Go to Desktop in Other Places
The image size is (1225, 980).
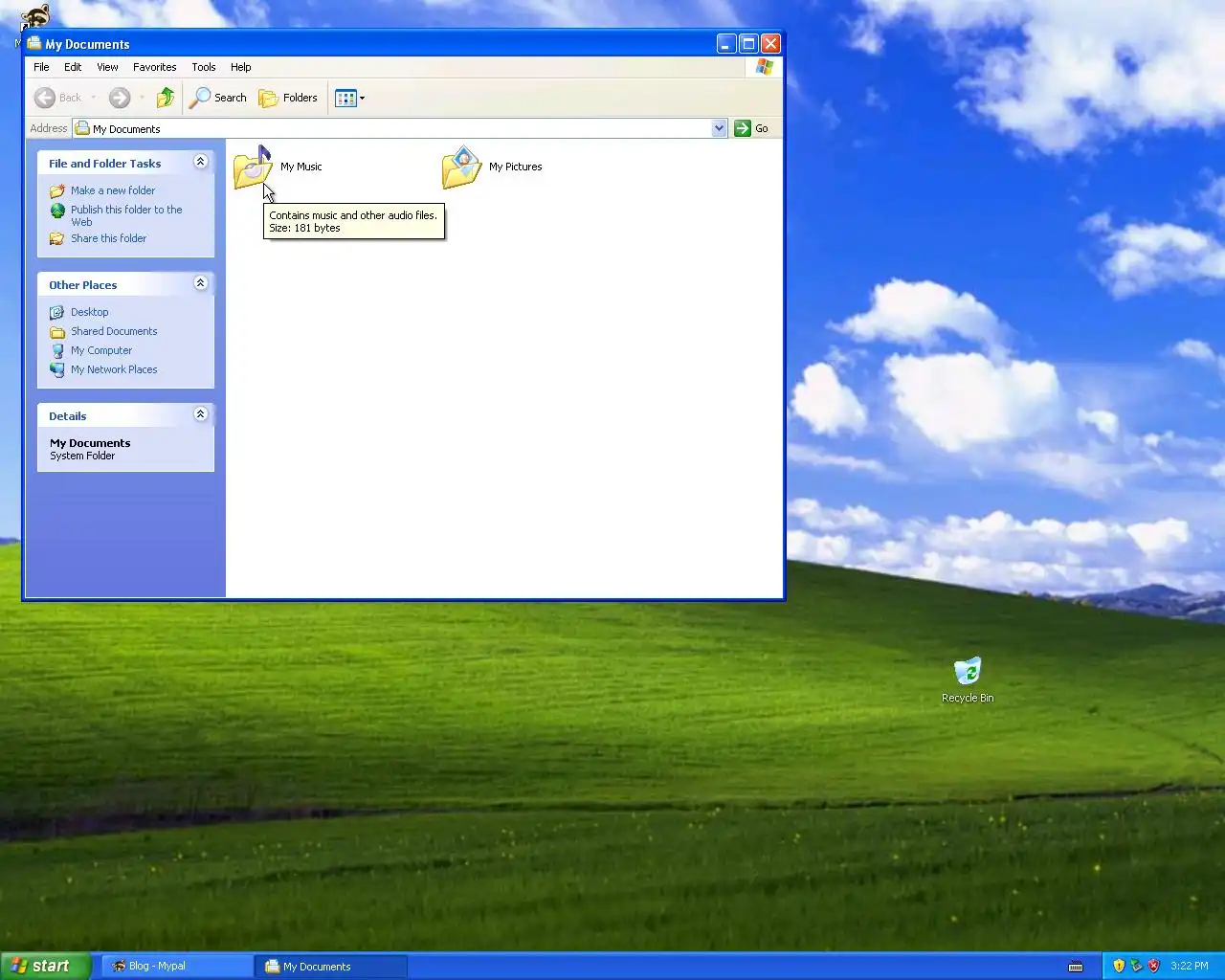[x=89, y=312]
